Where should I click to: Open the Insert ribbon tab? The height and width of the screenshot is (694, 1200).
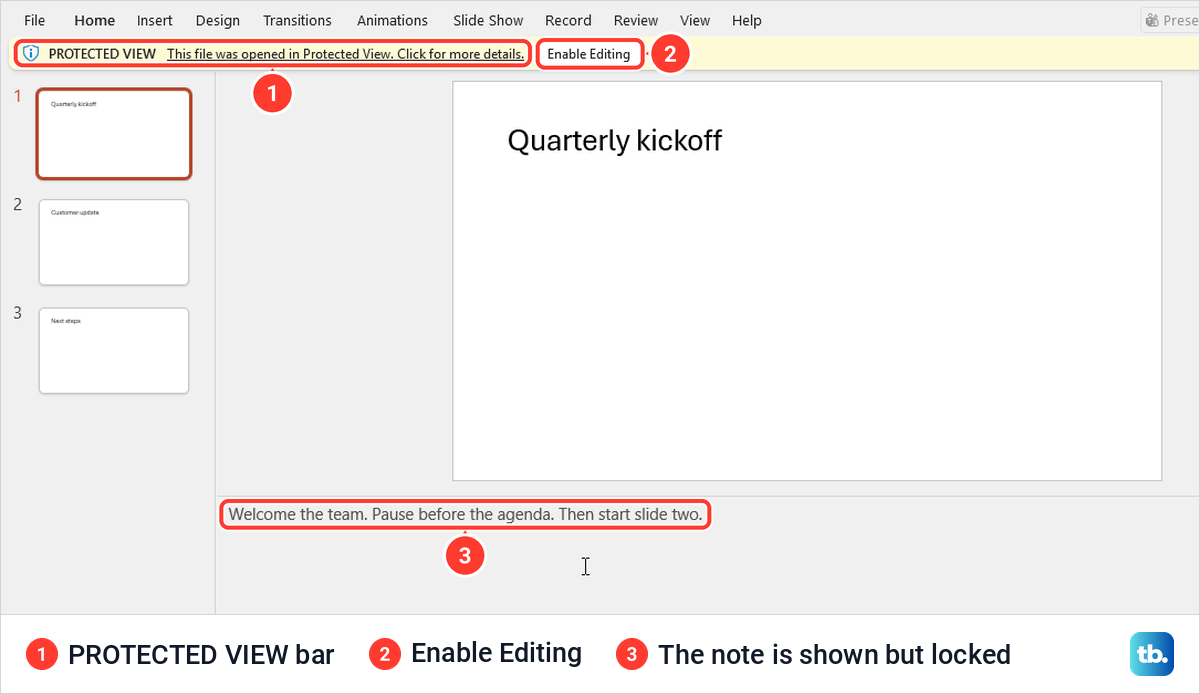point(155,20)
